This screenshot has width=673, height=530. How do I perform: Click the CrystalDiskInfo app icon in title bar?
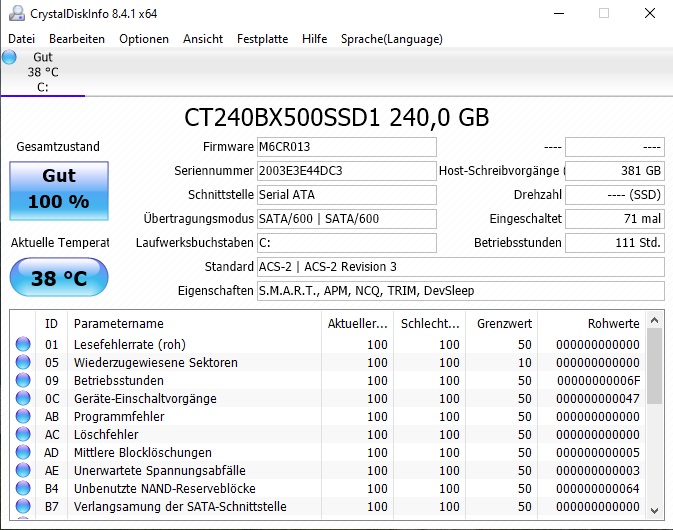pos(17,13)
